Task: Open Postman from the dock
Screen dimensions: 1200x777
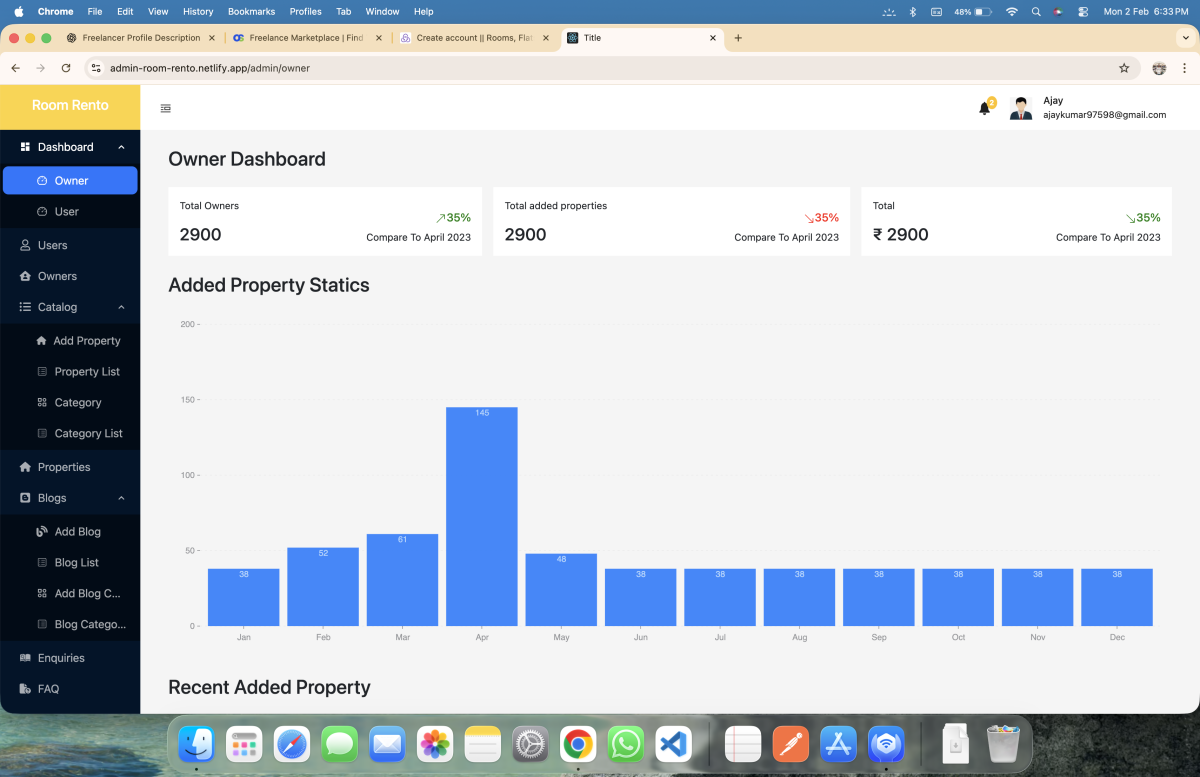Action: 791,744
